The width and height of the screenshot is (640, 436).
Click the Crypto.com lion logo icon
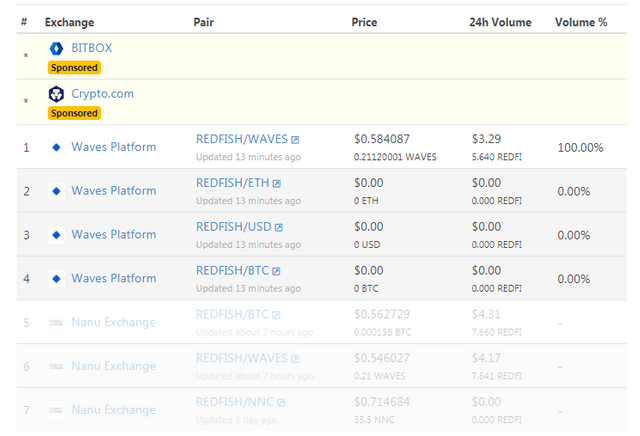[56, 94]
